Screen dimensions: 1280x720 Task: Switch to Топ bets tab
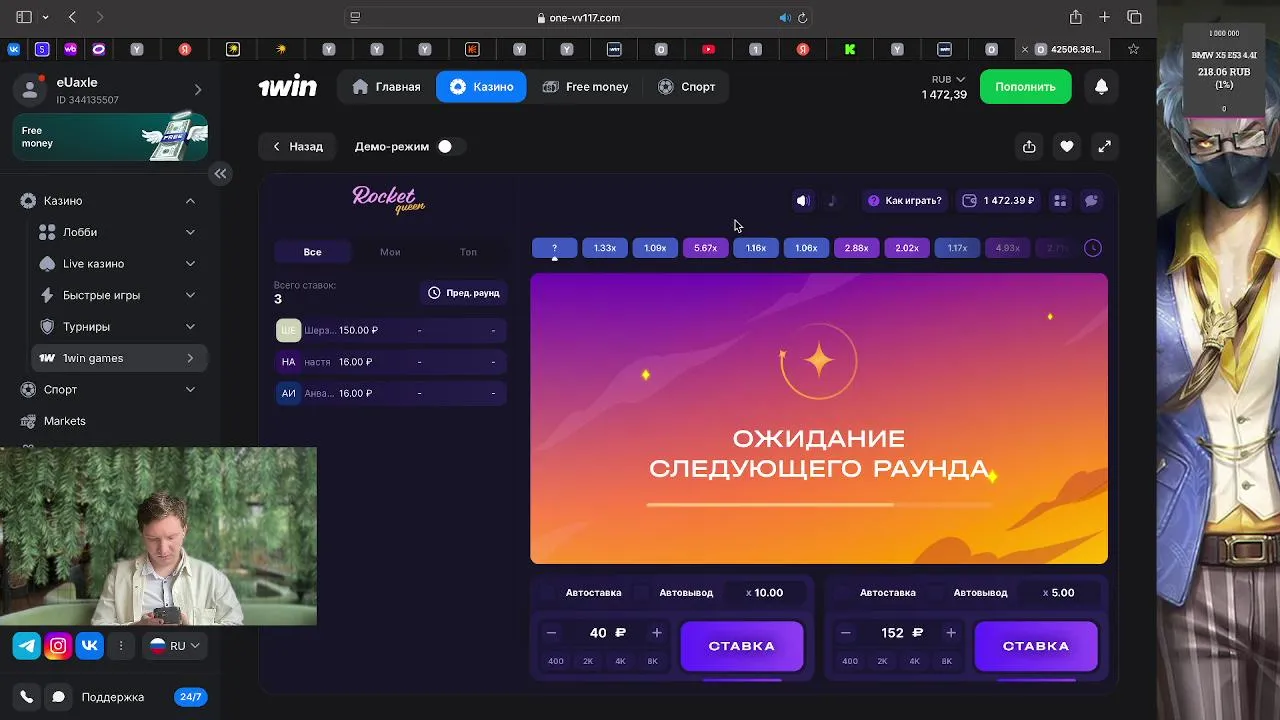[468, 252]
